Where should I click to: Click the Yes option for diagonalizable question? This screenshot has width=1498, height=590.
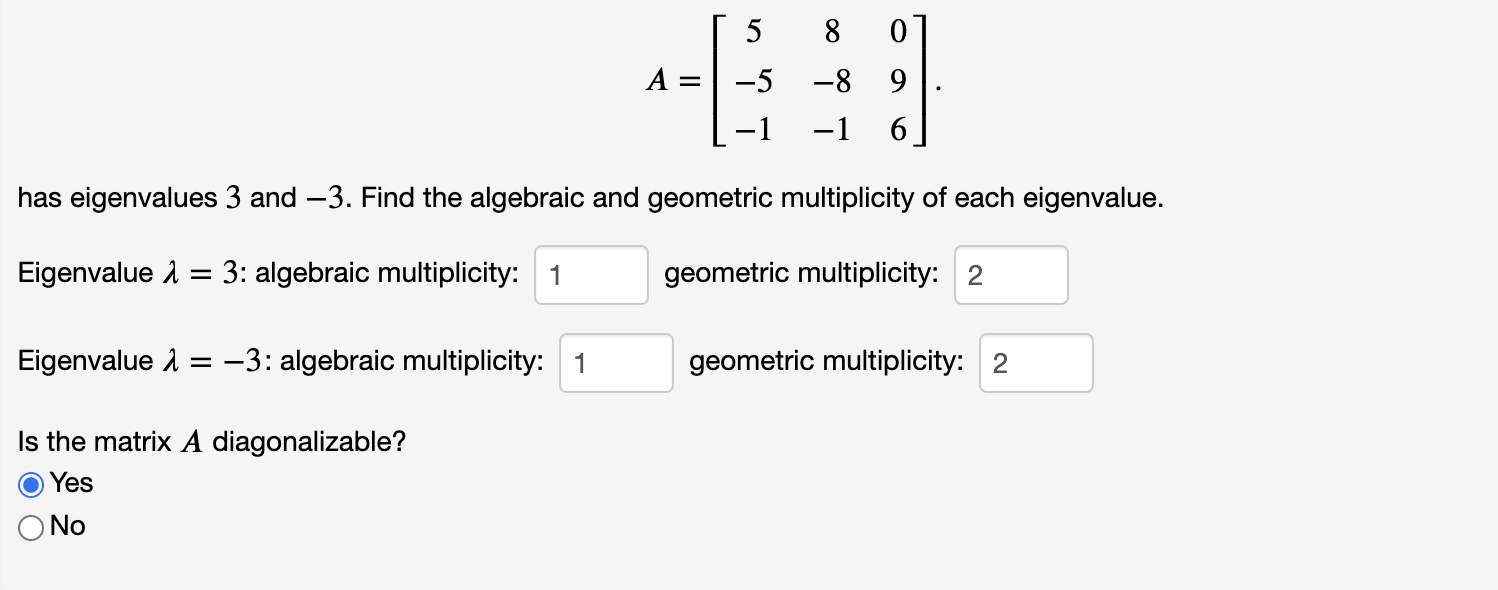(x=31, y=483)
